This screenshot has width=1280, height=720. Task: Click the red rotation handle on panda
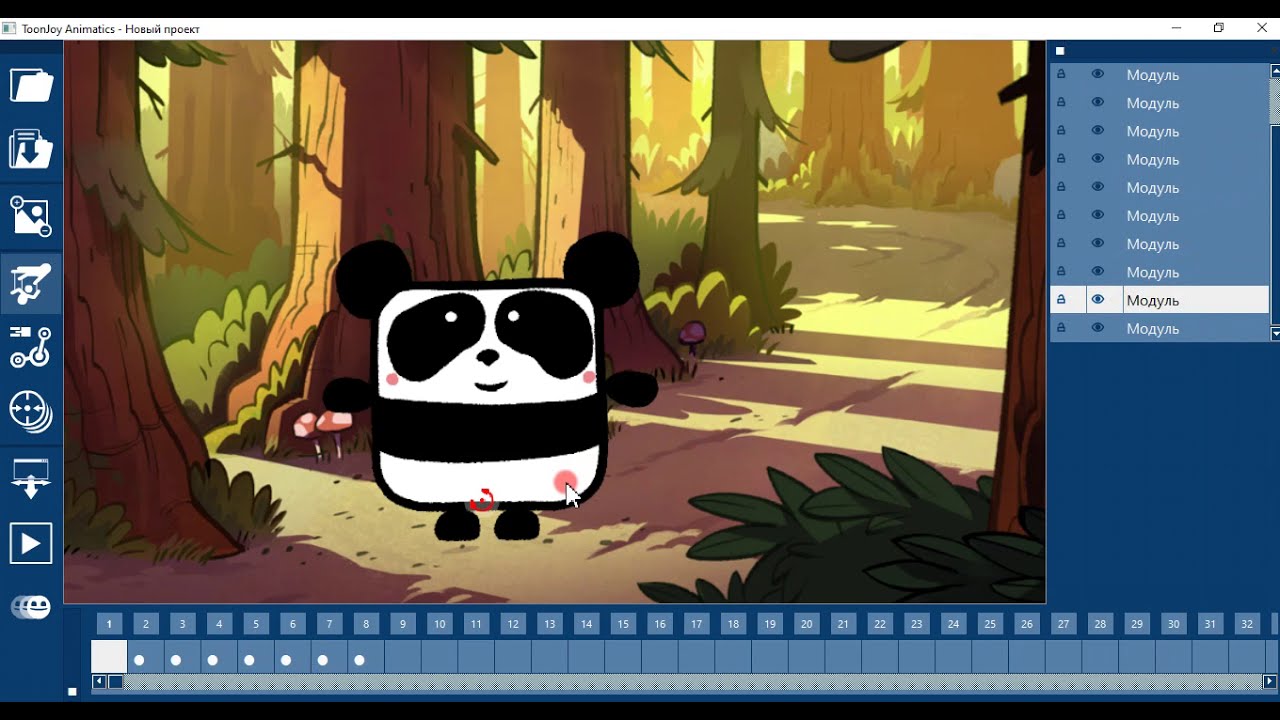tap(482, 500)
